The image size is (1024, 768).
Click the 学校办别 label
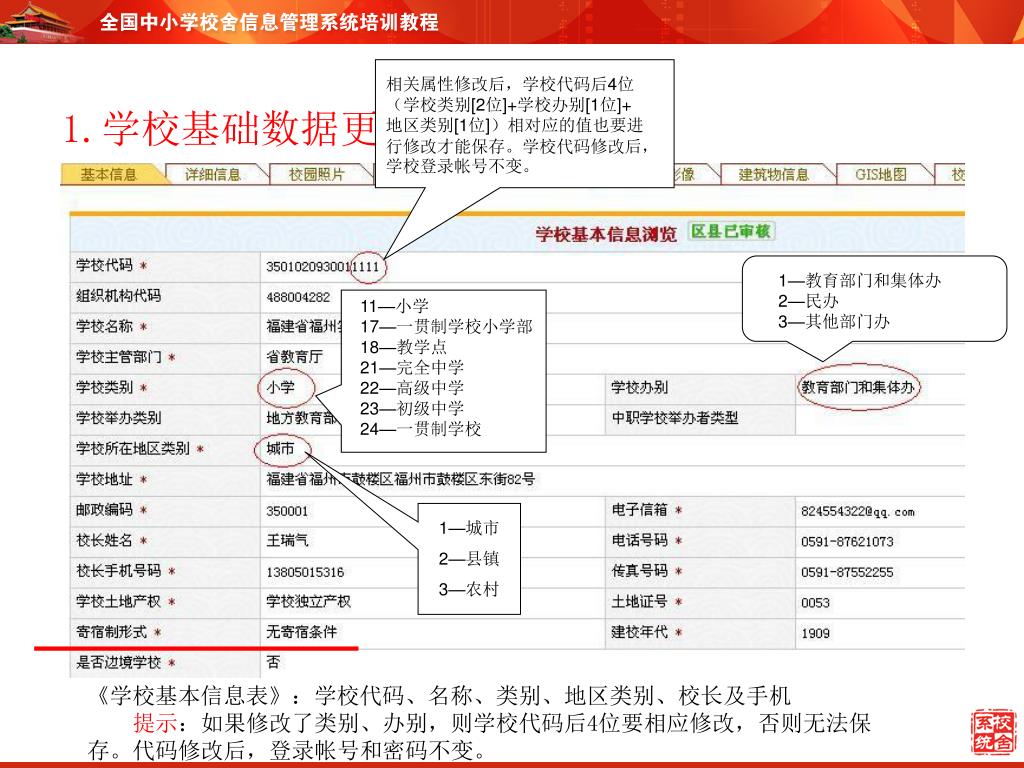tap(639, 387)
